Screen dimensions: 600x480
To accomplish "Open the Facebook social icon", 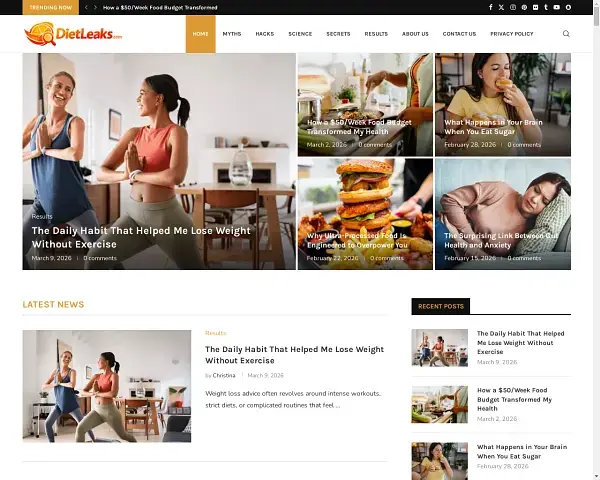I will (x=491, y=7).
